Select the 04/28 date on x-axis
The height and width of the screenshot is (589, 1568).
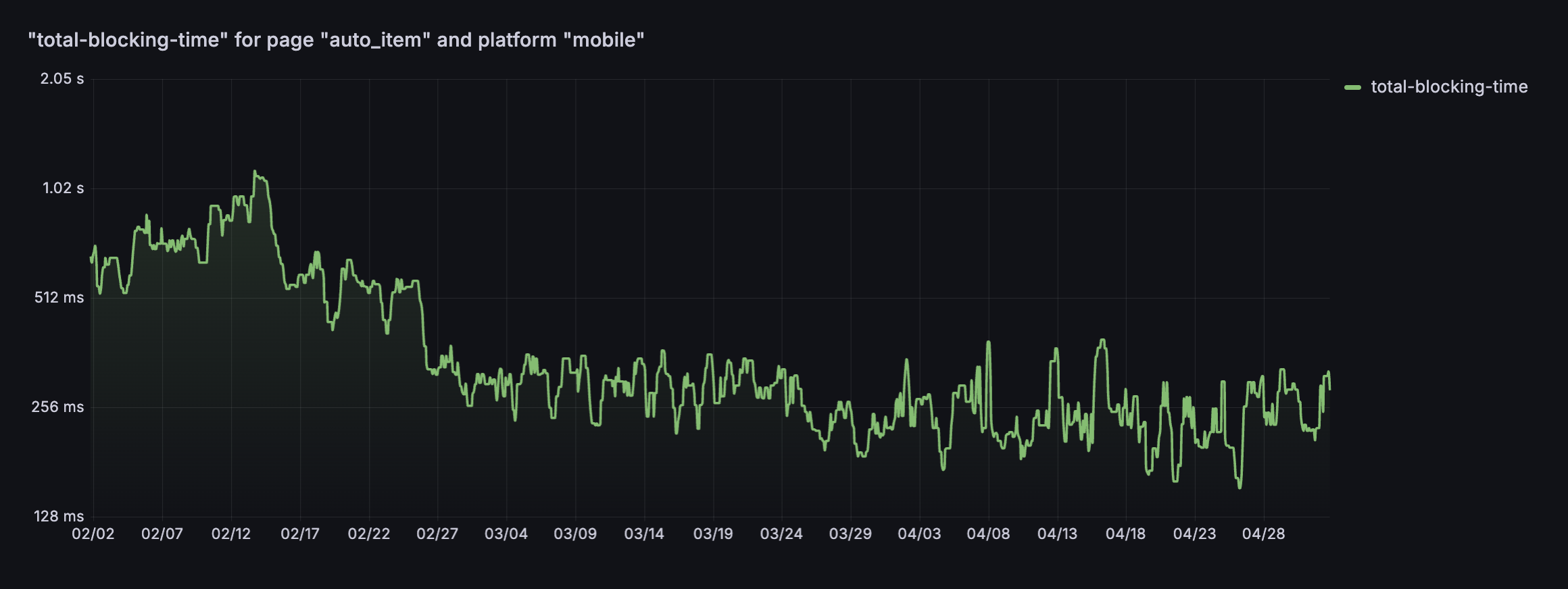pos(1263,534)
